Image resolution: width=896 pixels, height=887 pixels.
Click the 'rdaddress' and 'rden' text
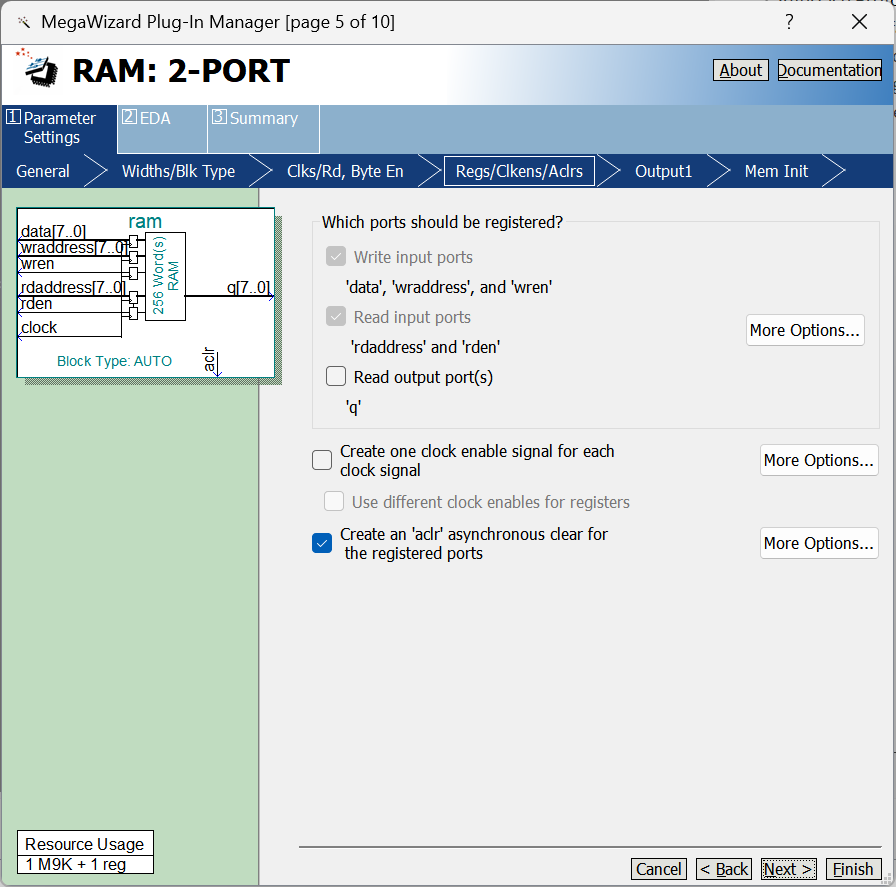click(425, 347)
